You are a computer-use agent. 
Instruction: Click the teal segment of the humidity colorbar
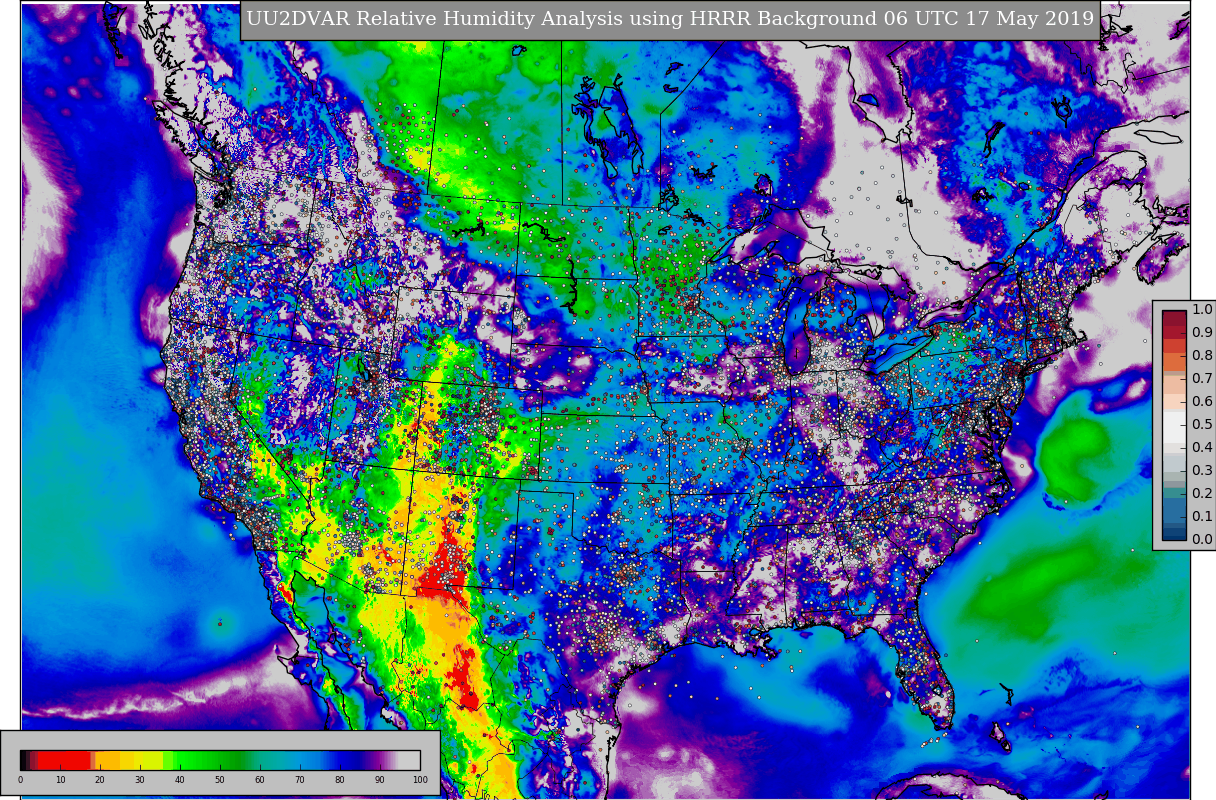pos(270,760)
